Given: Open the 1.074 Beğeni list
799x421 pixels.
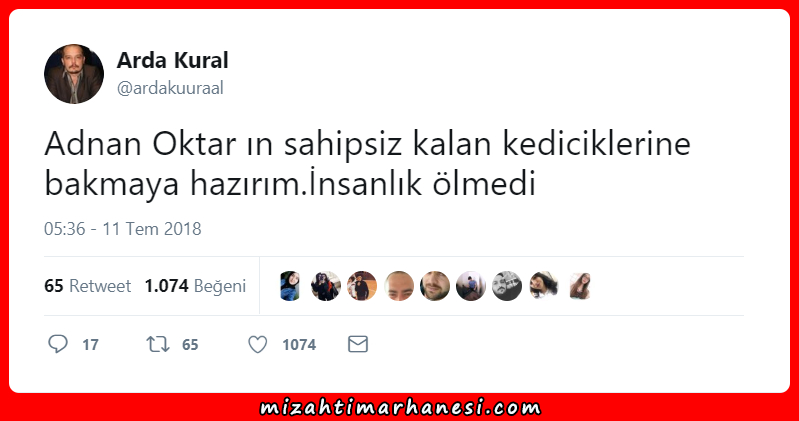Looking at the screenshot, I should [195, 286].
